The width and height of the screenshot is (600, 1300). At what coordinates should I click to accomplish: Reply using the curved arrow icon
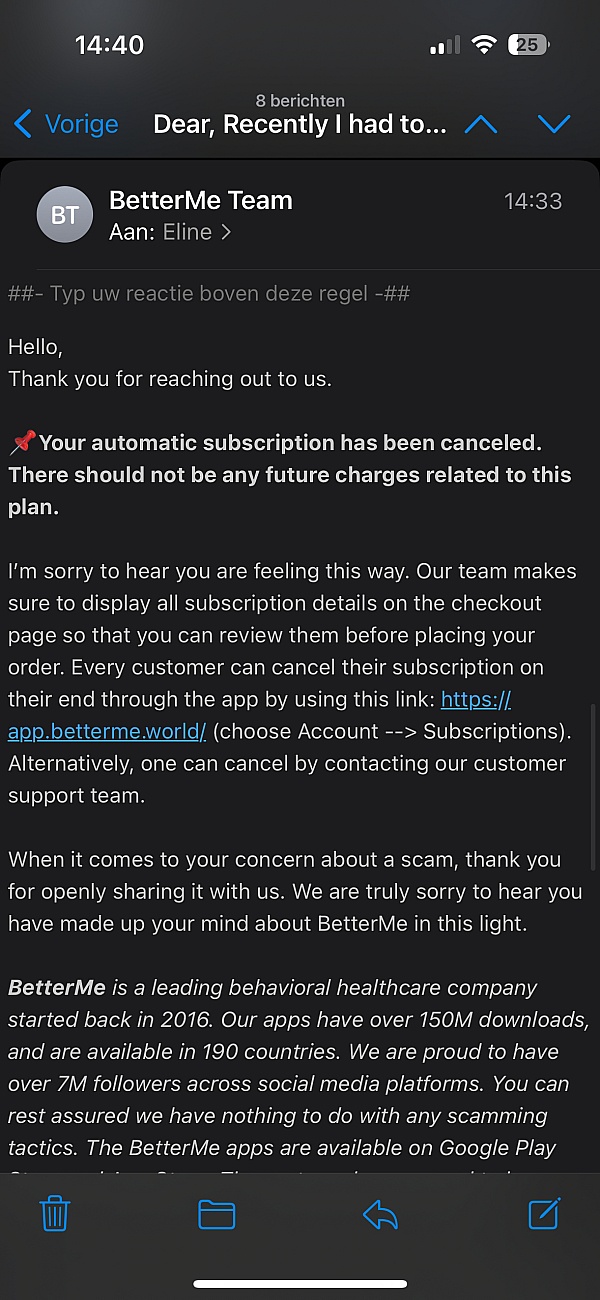coord(380,1214)
